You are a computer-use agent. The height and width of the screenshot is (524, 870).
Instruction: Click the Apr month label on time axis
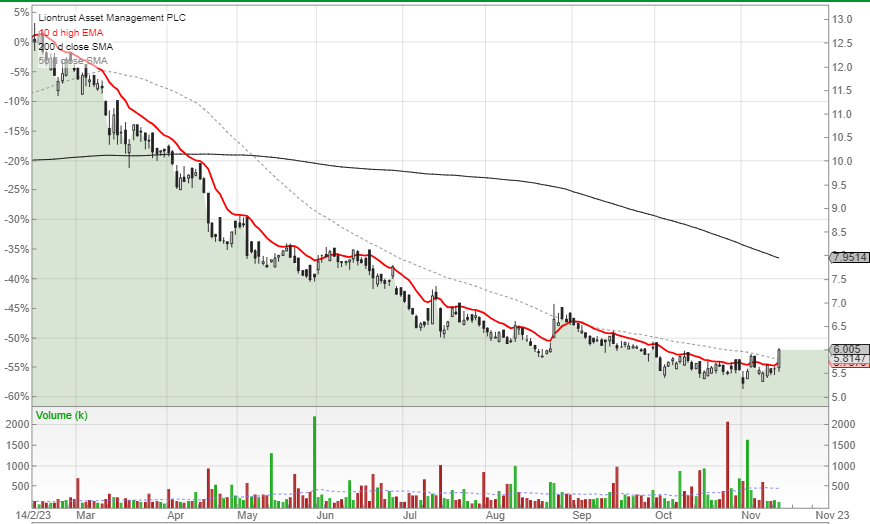coord(175,515)
